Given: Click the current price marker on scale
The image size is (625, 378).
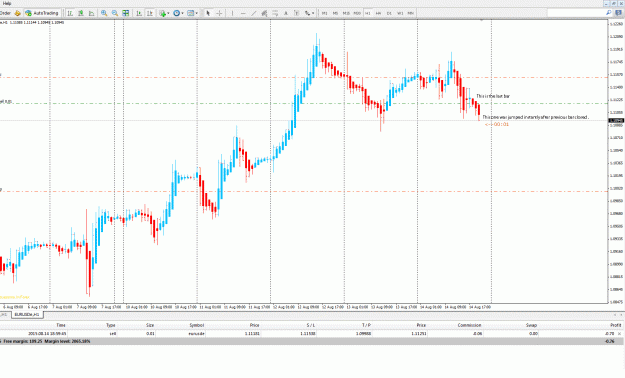Looking at the screenshot, I should click(616, 120).
